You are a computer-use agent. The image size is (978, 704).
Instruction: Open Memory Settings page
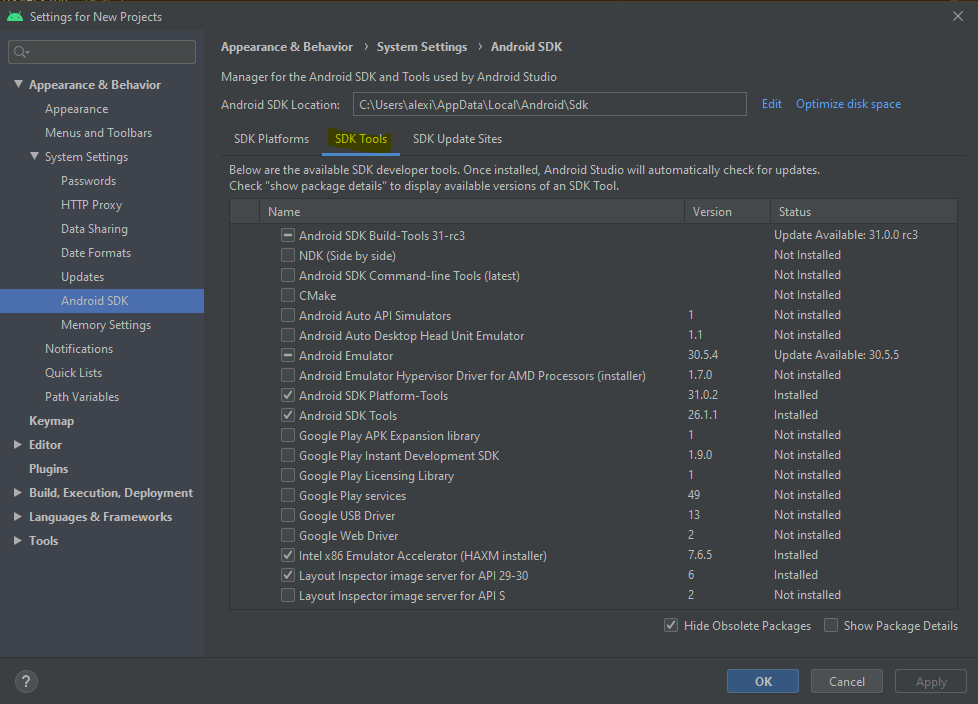(106, 325)
